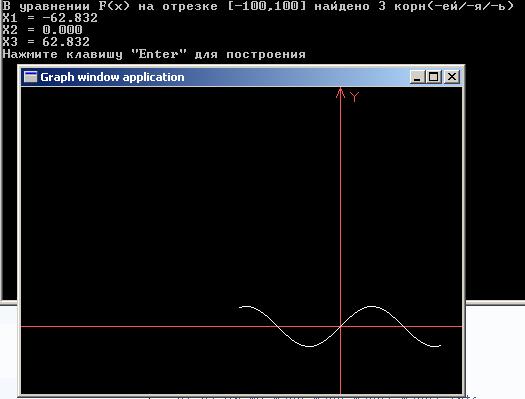Click the "Нажмите клавишу Enter" prompt line

(154, 54)
